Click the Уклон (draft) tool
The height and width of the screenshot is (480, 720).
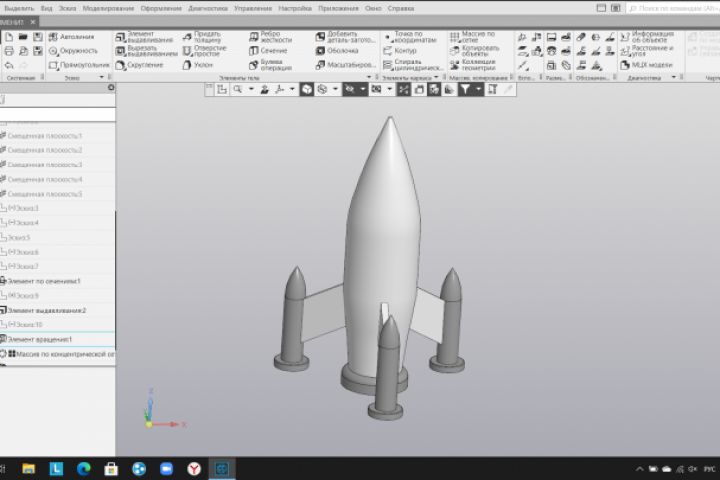coord(198,65)
